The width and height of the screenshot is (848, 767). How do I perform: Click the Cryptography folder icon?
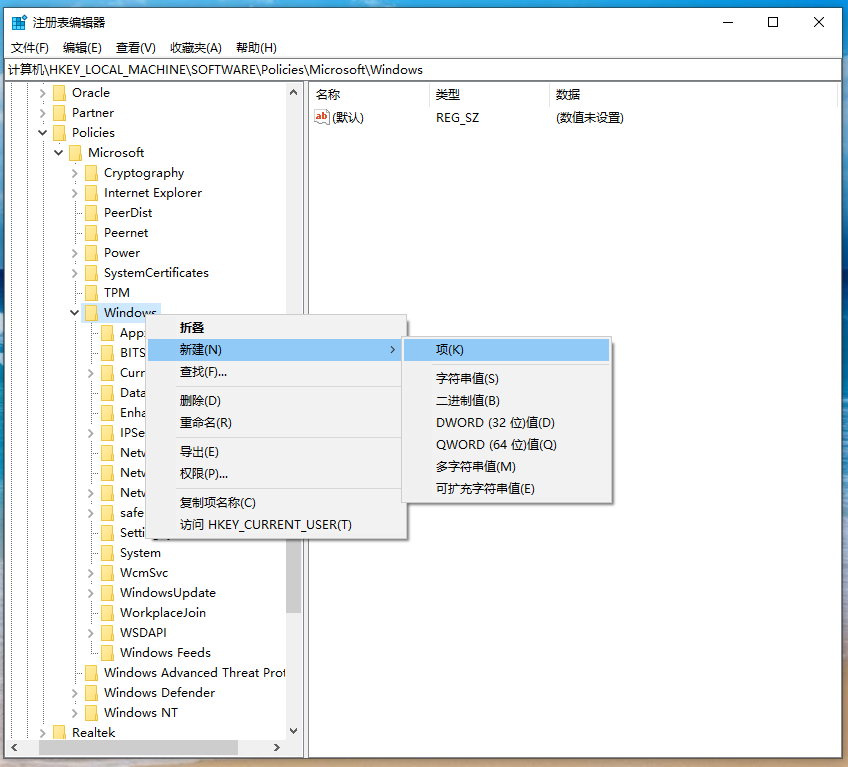point(91,173)
